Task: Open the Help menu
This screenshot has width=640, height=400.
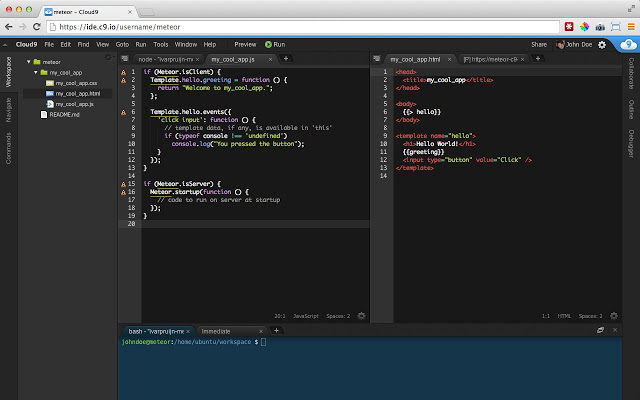Action: click(210, 44)
